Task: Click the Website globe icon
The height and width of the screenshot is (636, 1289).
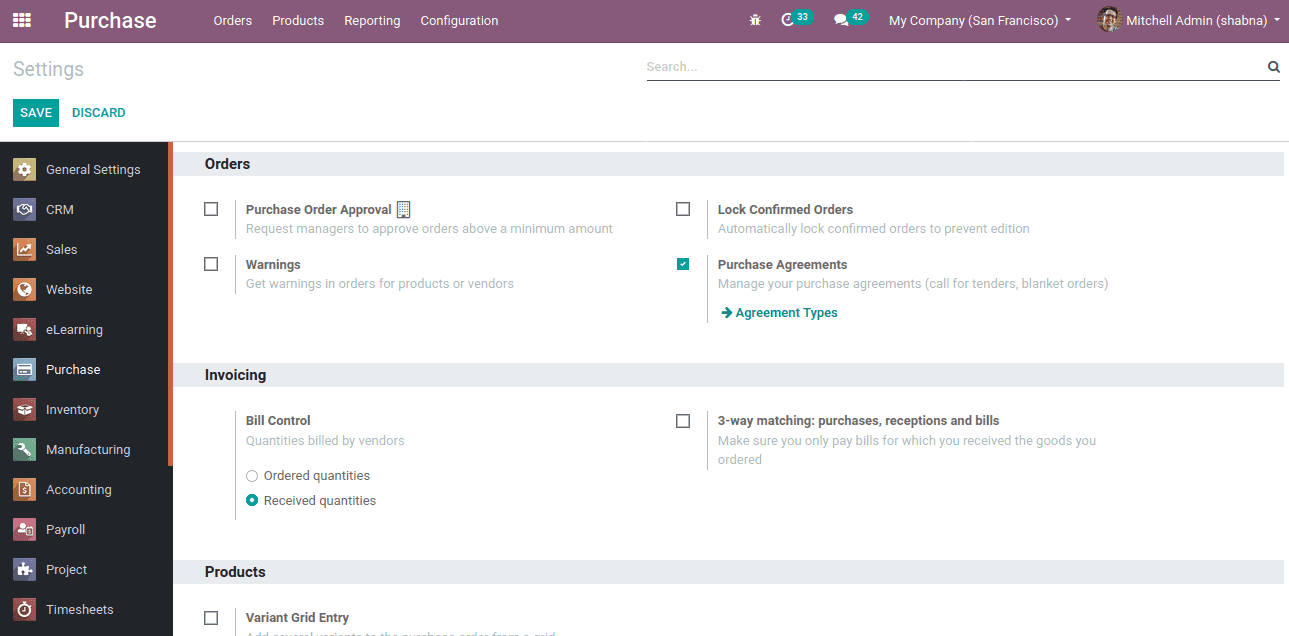Action: coord(25,290)
